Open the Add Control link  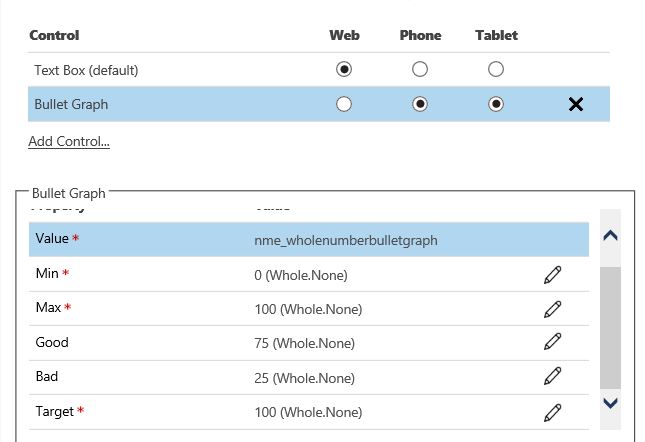tap(69, 141)
